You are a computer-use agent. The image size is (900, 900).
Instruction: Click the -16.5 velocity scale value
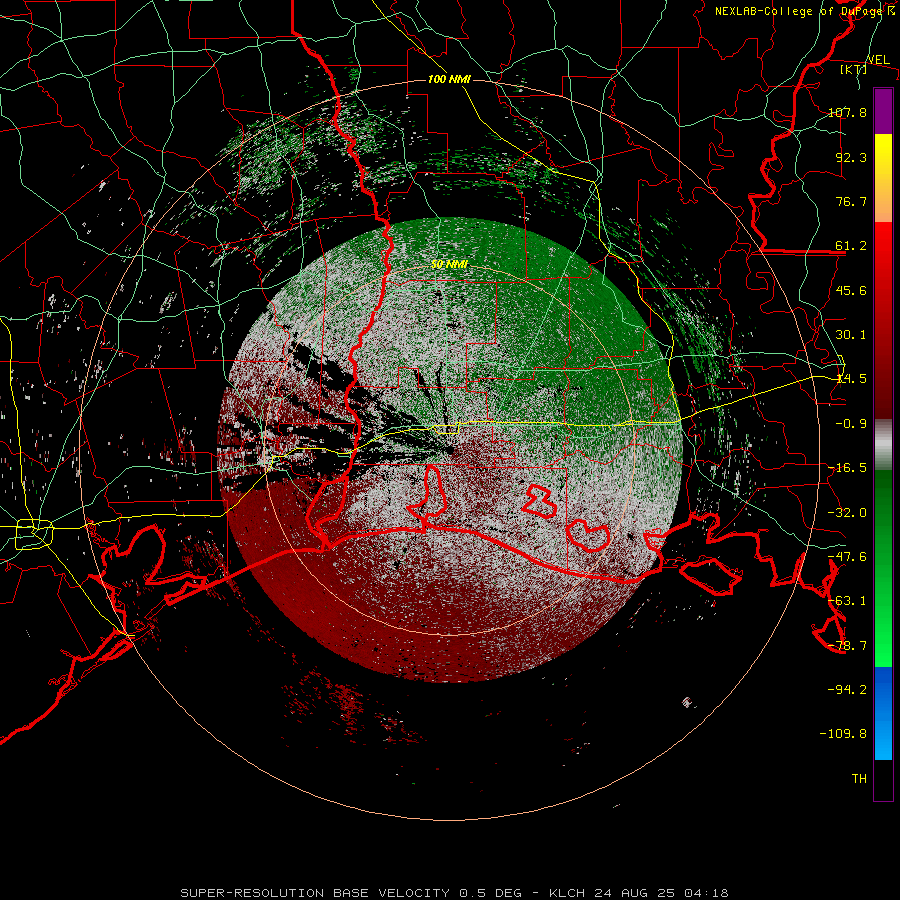click(x=847, y=468)
